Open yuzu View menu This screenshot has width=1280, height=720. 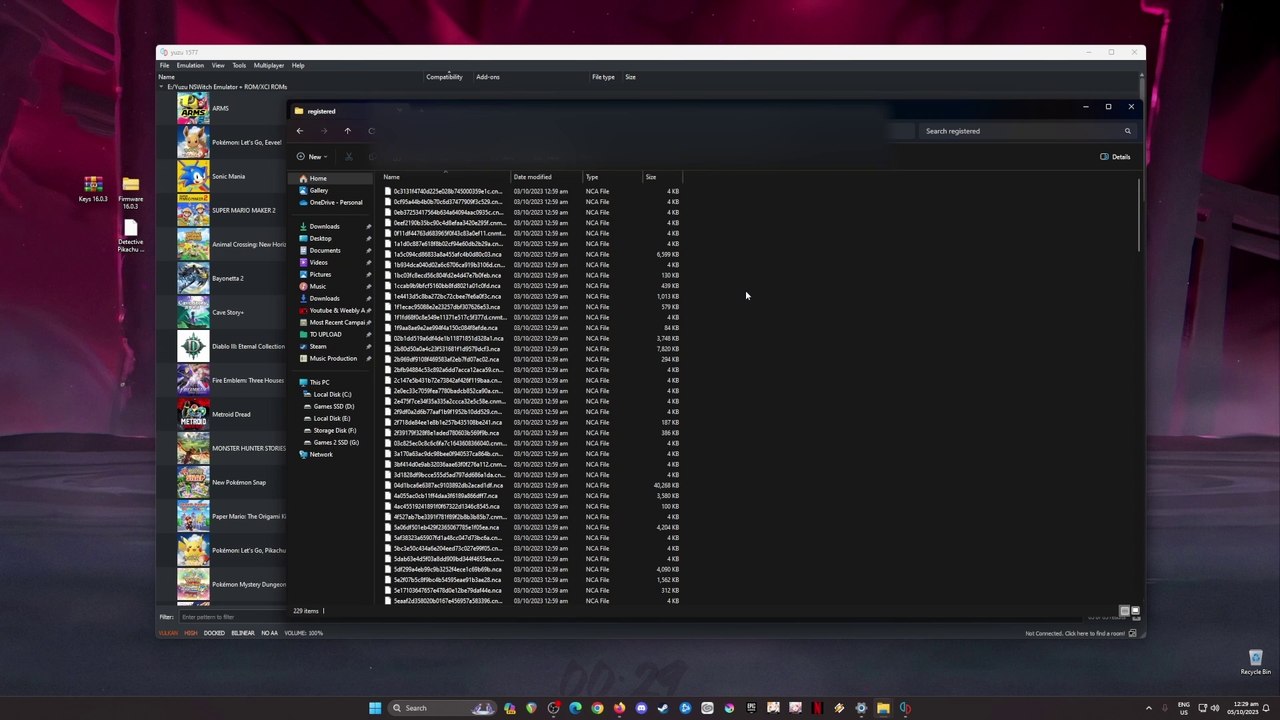217,65
